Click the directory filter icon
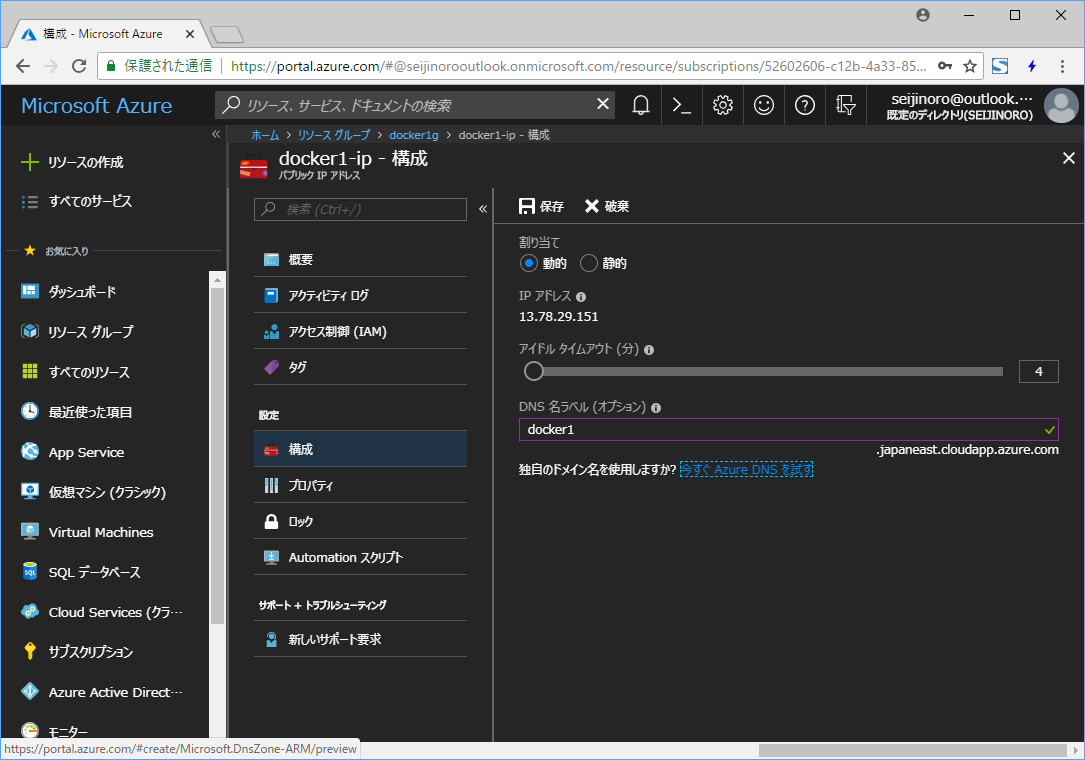The height and width of the screenshot is (760, 1085). click(845, 104)
